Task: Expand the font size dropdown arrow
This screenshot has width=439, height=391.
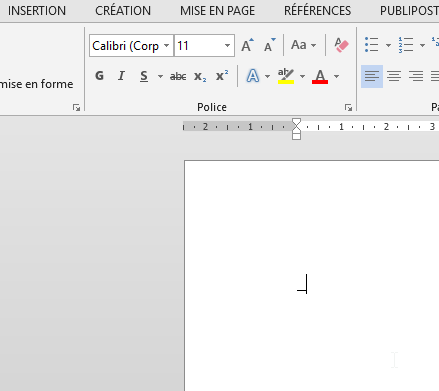Action: [227, 46]
